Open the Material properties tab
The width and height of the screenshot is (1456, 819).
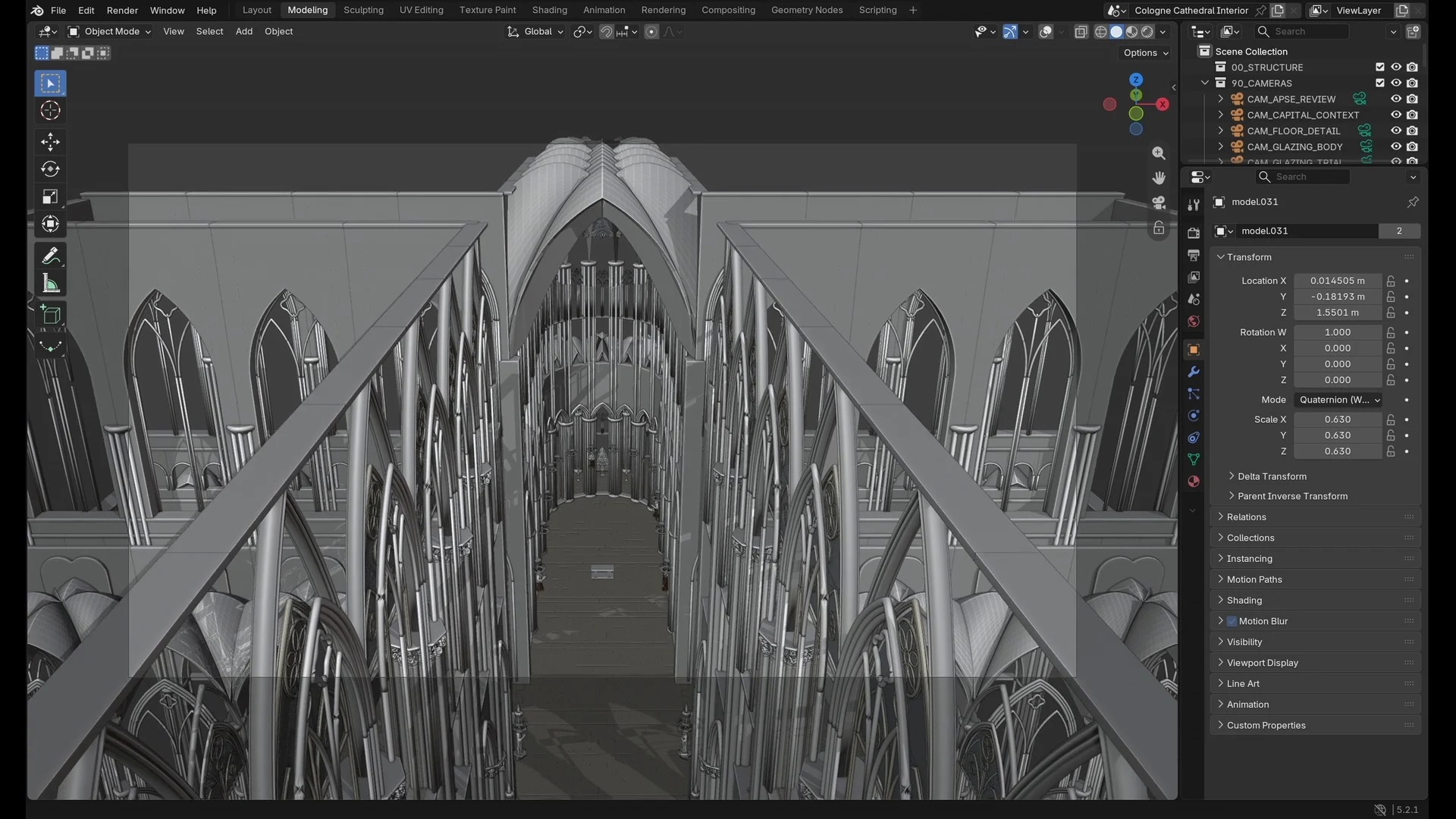(1194, 482)
